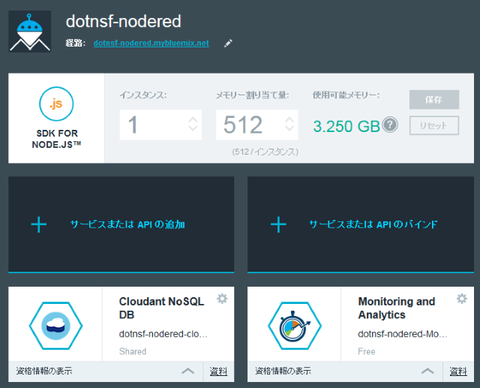The height and width of the screenshot is (388, 480).
Task: Open サービスまたは API のバインド tile
Action: coord(361,224)
